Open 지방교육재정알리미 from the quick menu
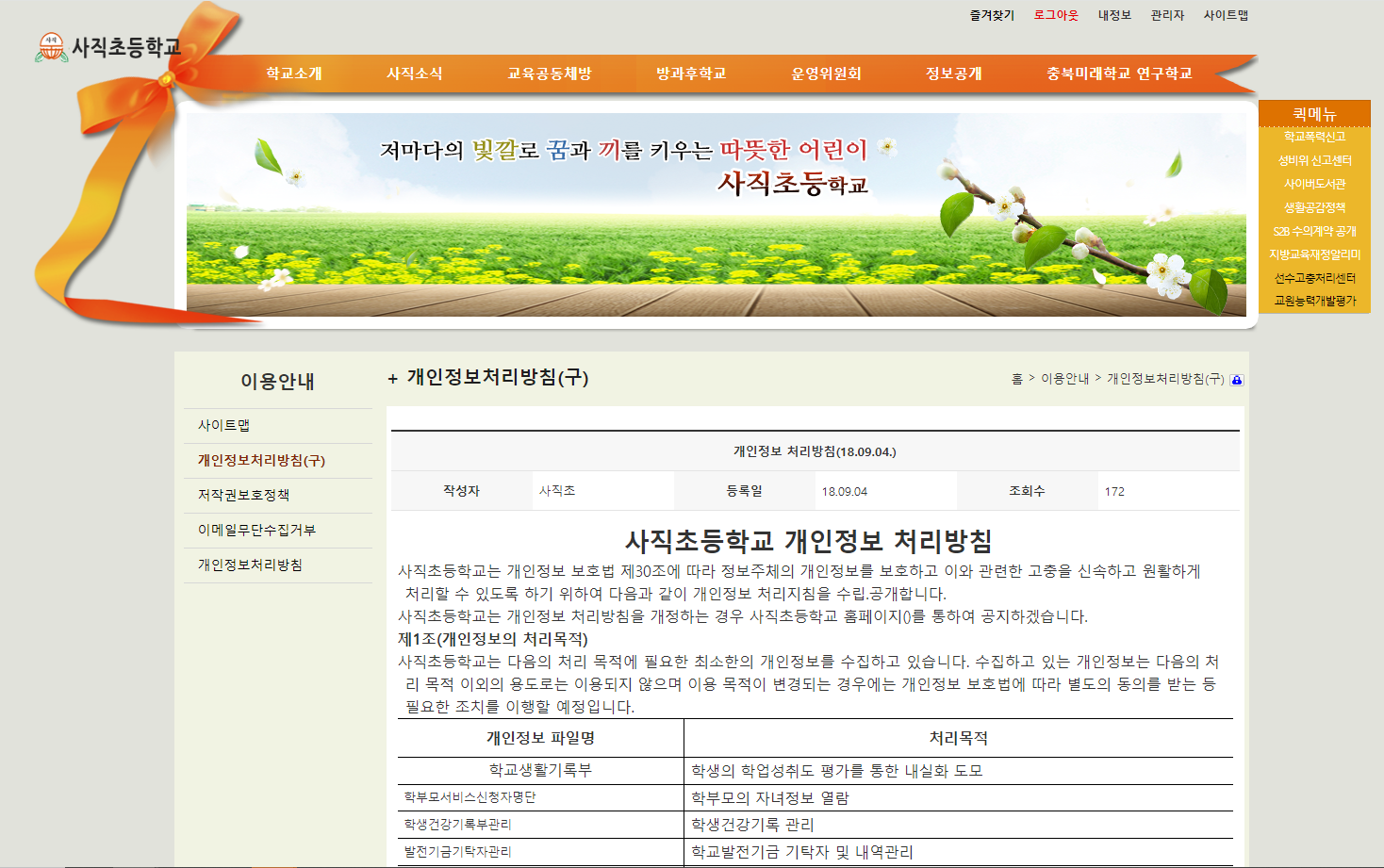 click(x=1314, y=254)
